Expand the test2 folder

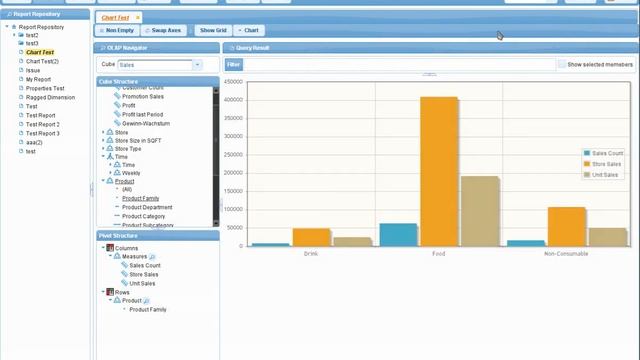coord(14,35)
